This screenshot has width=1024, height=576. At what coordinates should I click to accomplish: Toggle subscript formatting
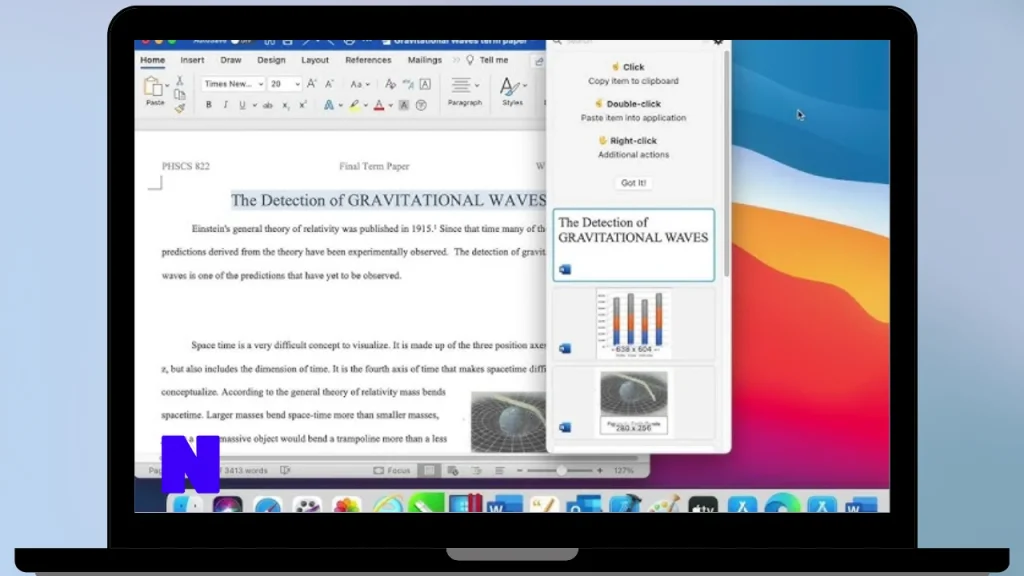pos(285,105)
